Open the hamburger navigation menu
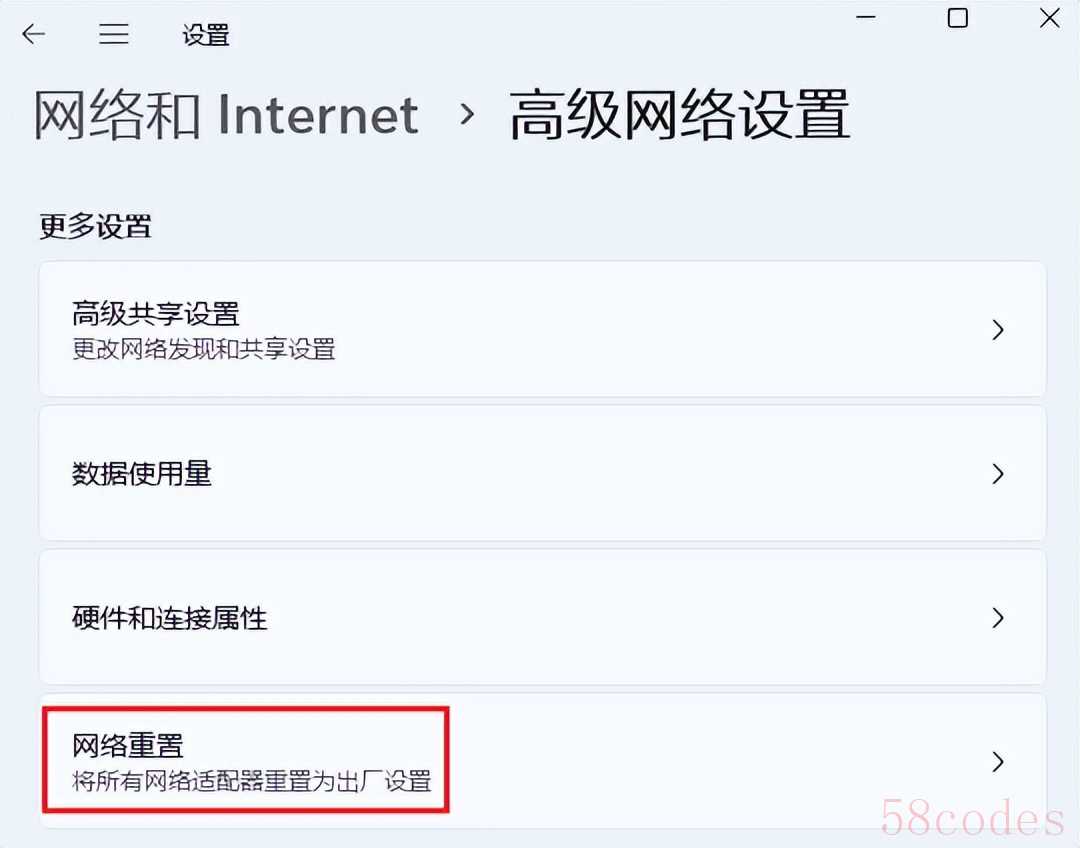 [x=114, y=34]
